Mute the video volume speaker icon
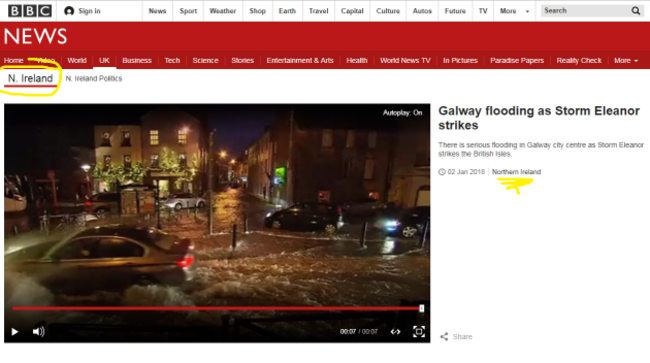Image resolution: width=650 pixels, height=363 pixels. point(39,332)
